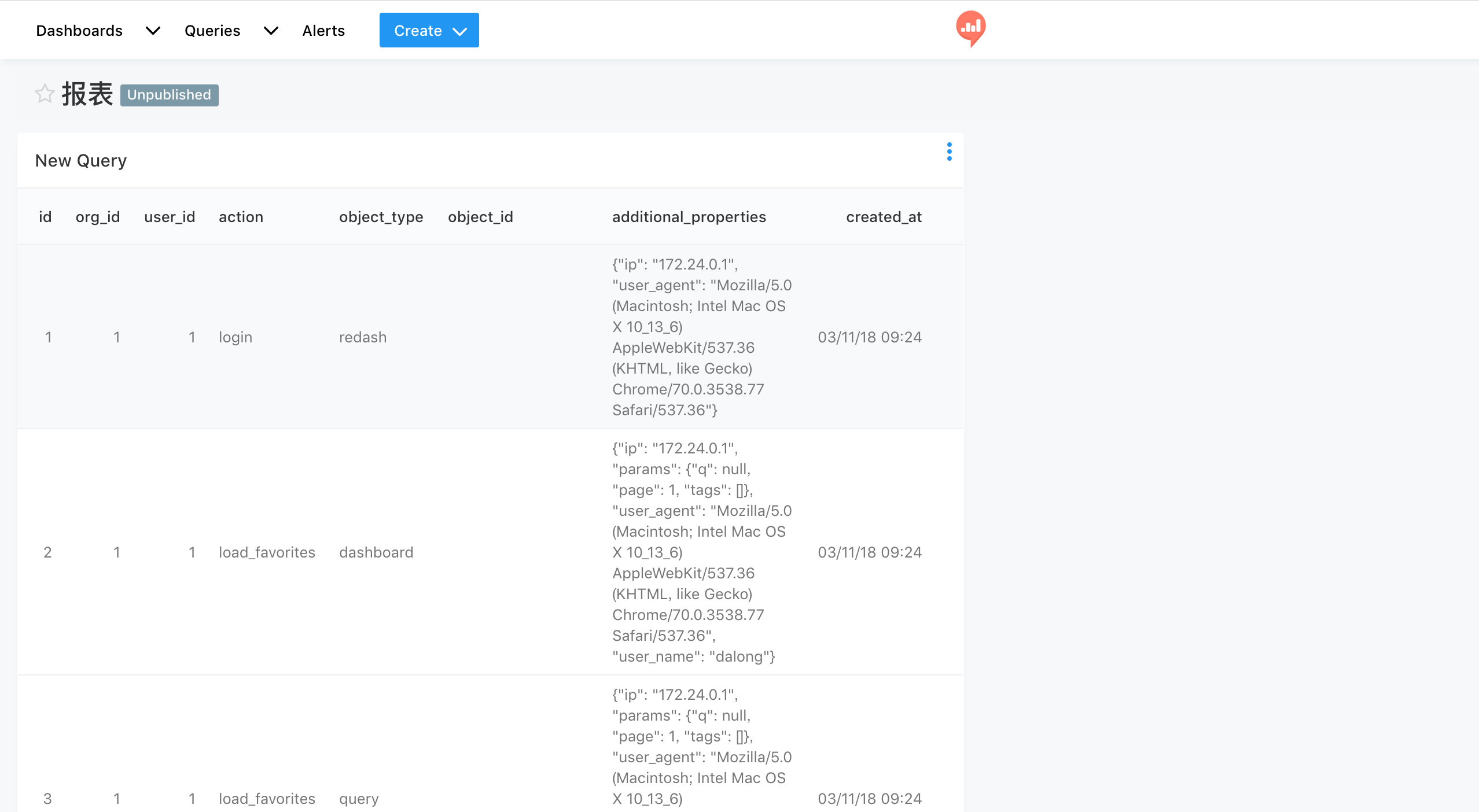Select the redash object type cell
This screenshot has width=1479, height=812.
pyautogui.click(x=363, y=337)
